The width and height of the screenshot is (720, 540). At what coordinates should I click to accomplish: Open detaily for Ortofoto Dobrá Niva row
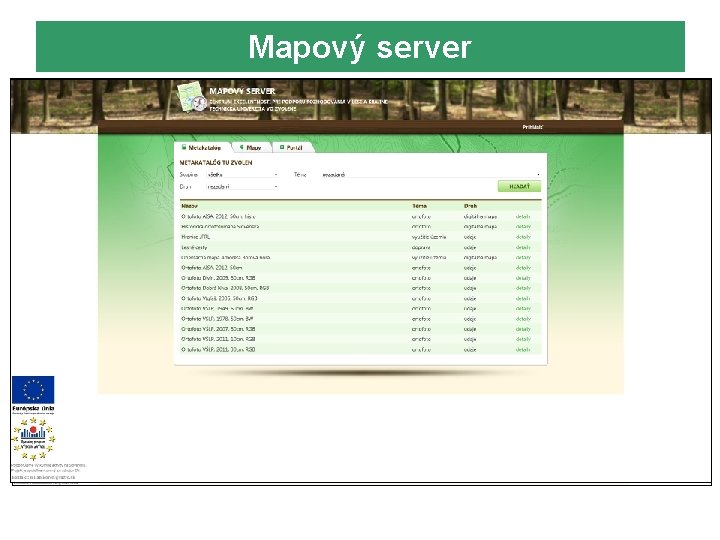(x=523, y=288)
